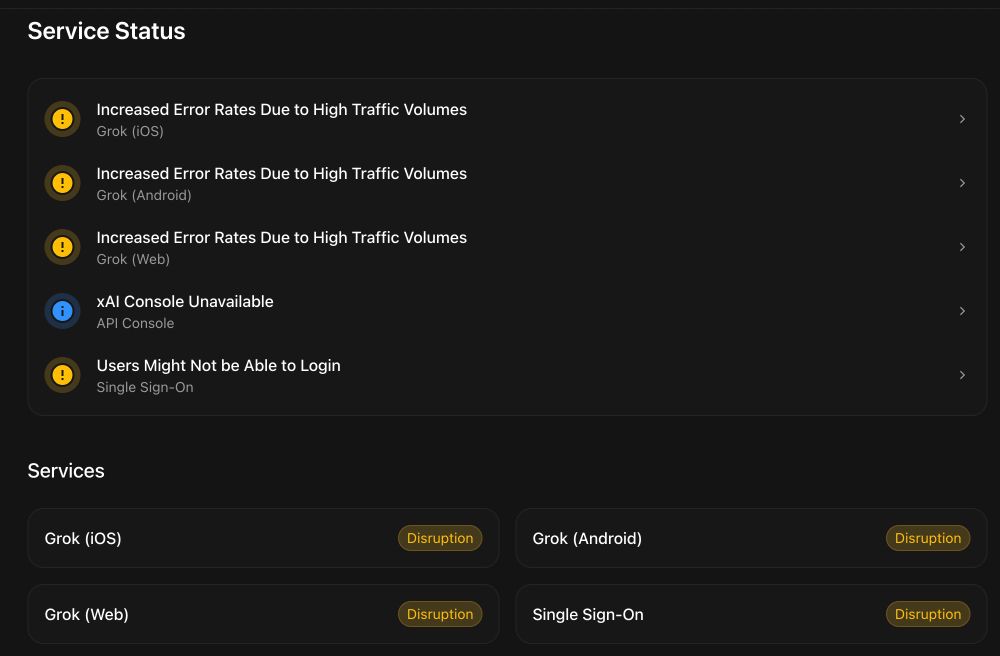Open the Increased Error Rates title for Grok (iOS)

[x=281, y=109]
